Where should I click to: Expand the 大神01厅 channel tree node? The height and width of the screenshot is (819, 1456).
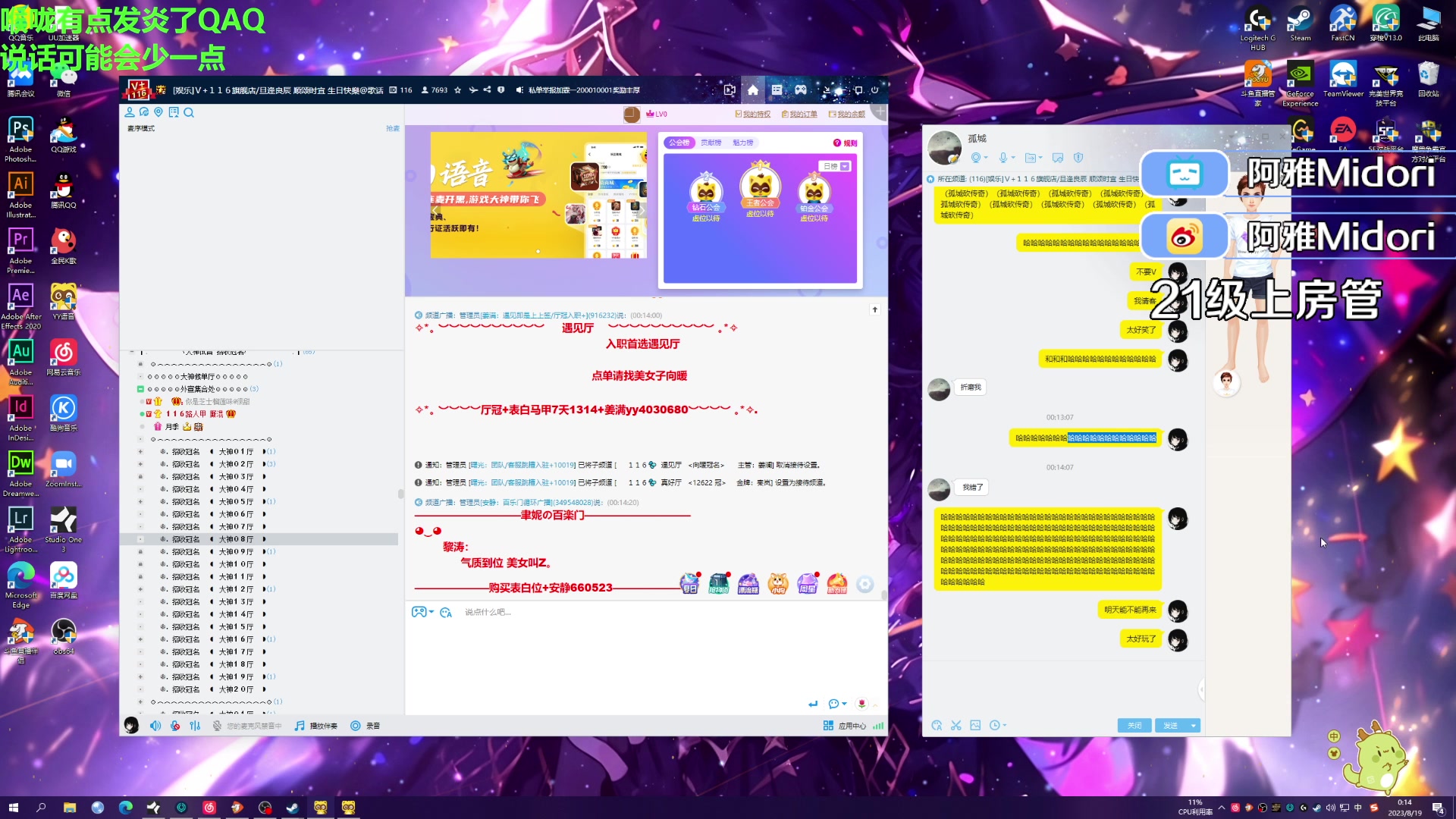(x=140, y=452)
